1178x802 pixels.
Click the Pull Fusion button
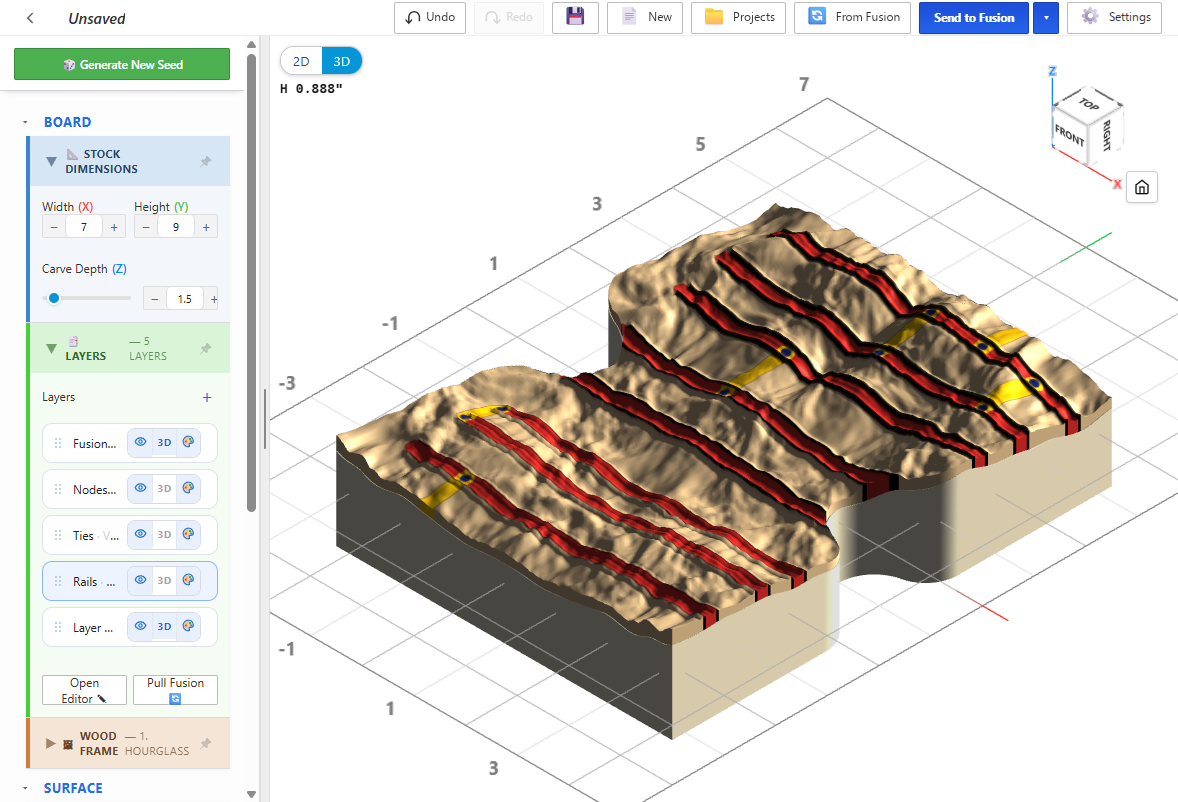point(175,690)
